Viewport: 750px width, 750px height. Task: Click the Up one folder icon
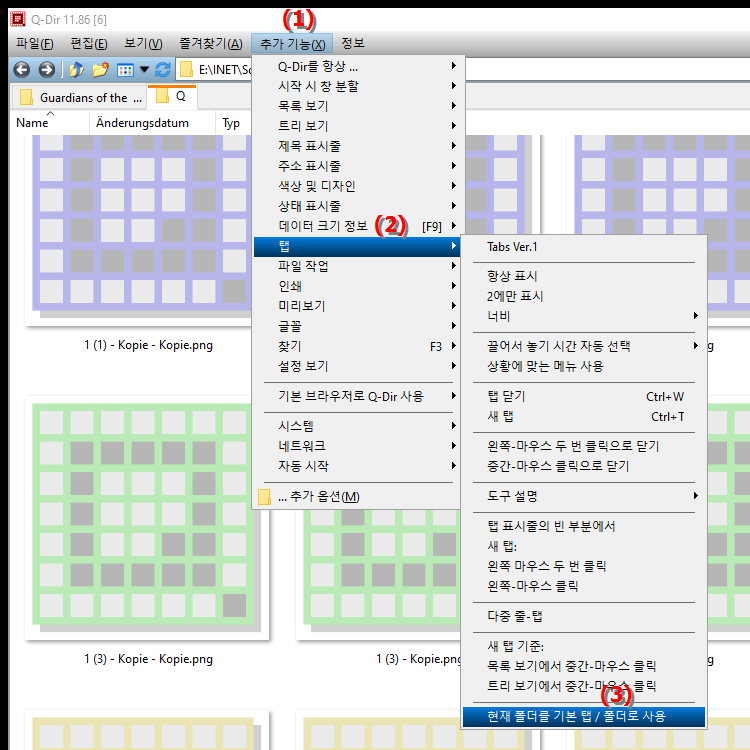click(76, 70)
